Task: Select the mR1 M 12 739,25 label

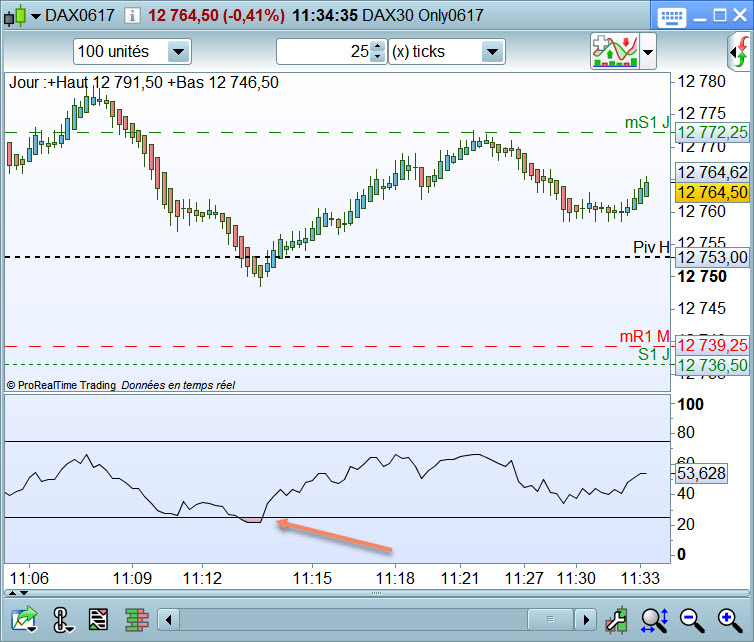Action: pyautogui.click(x=712, y=345)
